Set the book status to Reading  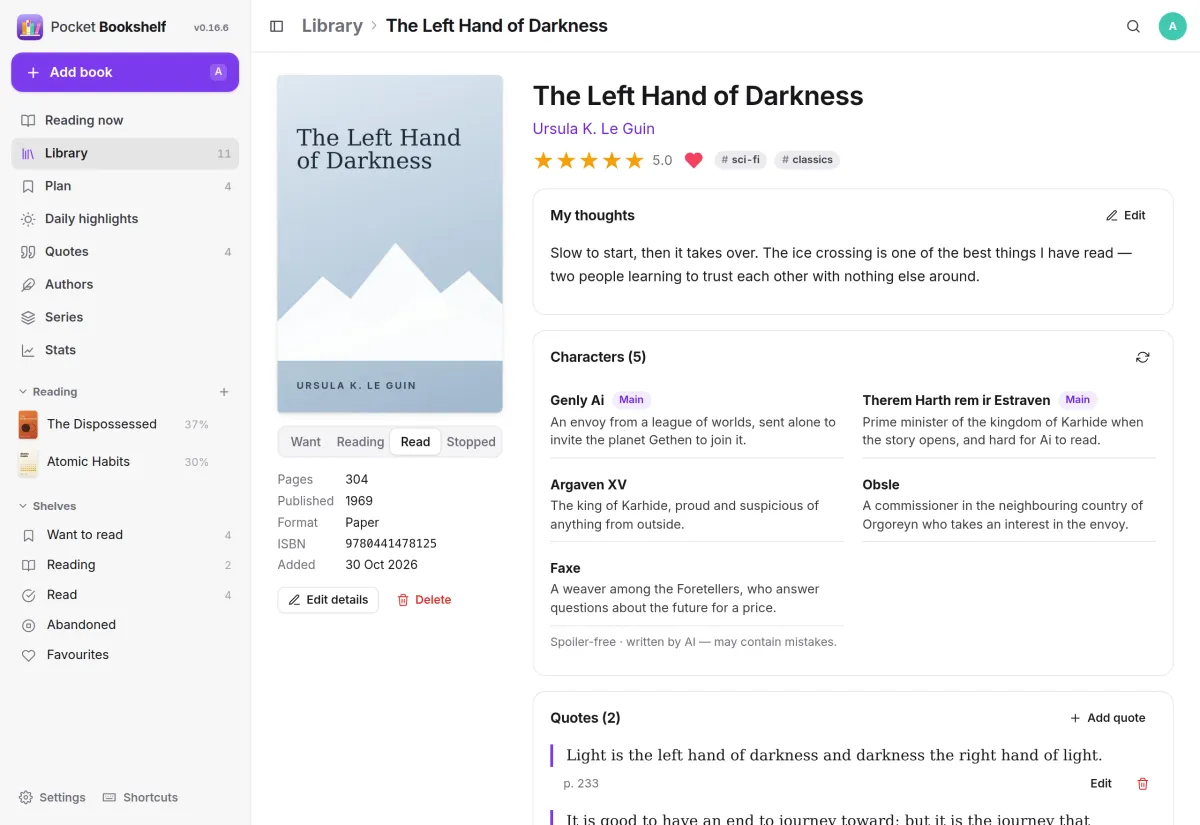pyautogui.click(x=360, y=442)
